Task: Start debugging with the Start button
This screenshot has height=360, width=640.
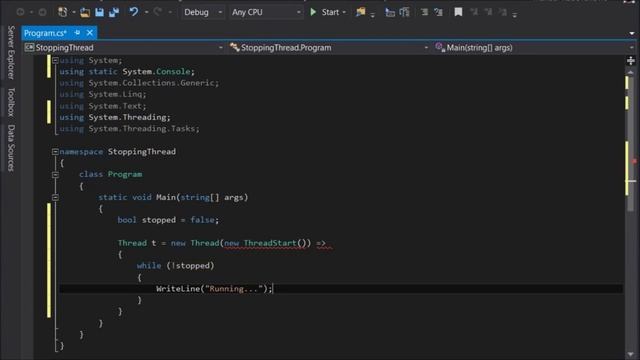Action: (325, 12)
